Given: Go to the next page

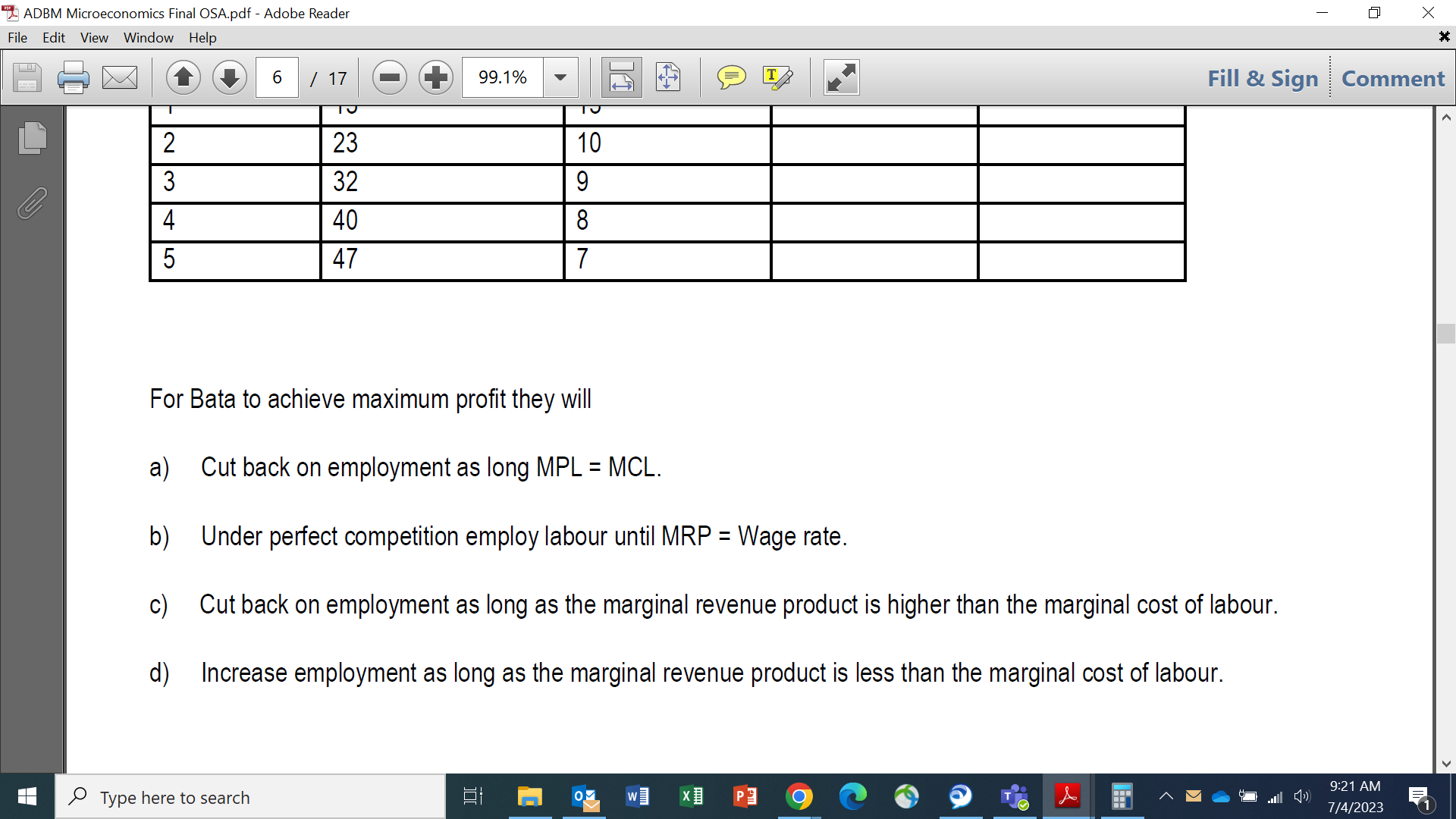Looking at the screenshot, I should pyautogui.click(x=229, y=77).
